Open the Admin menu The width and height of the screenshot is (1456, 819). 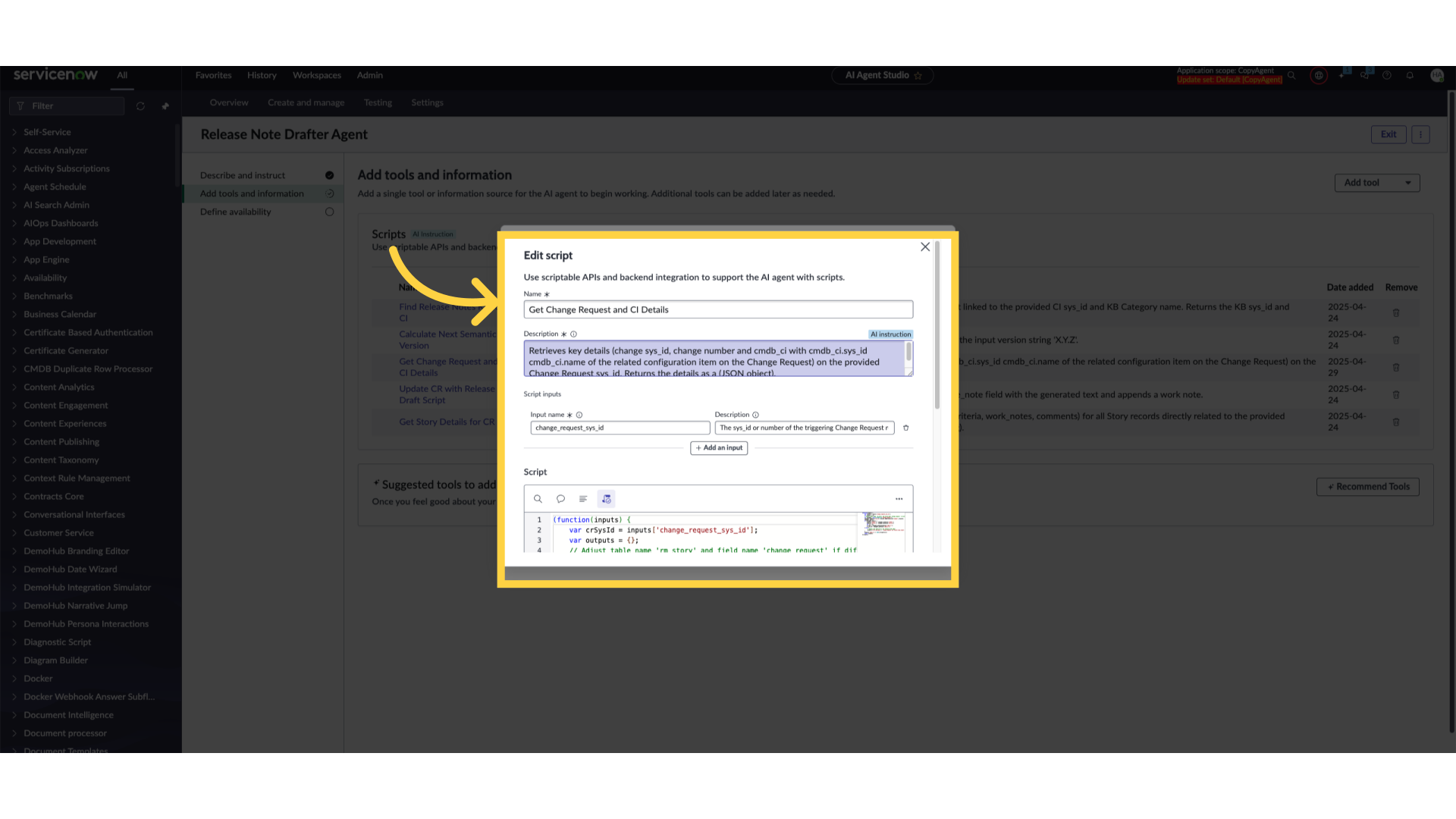tap(370, 76)
